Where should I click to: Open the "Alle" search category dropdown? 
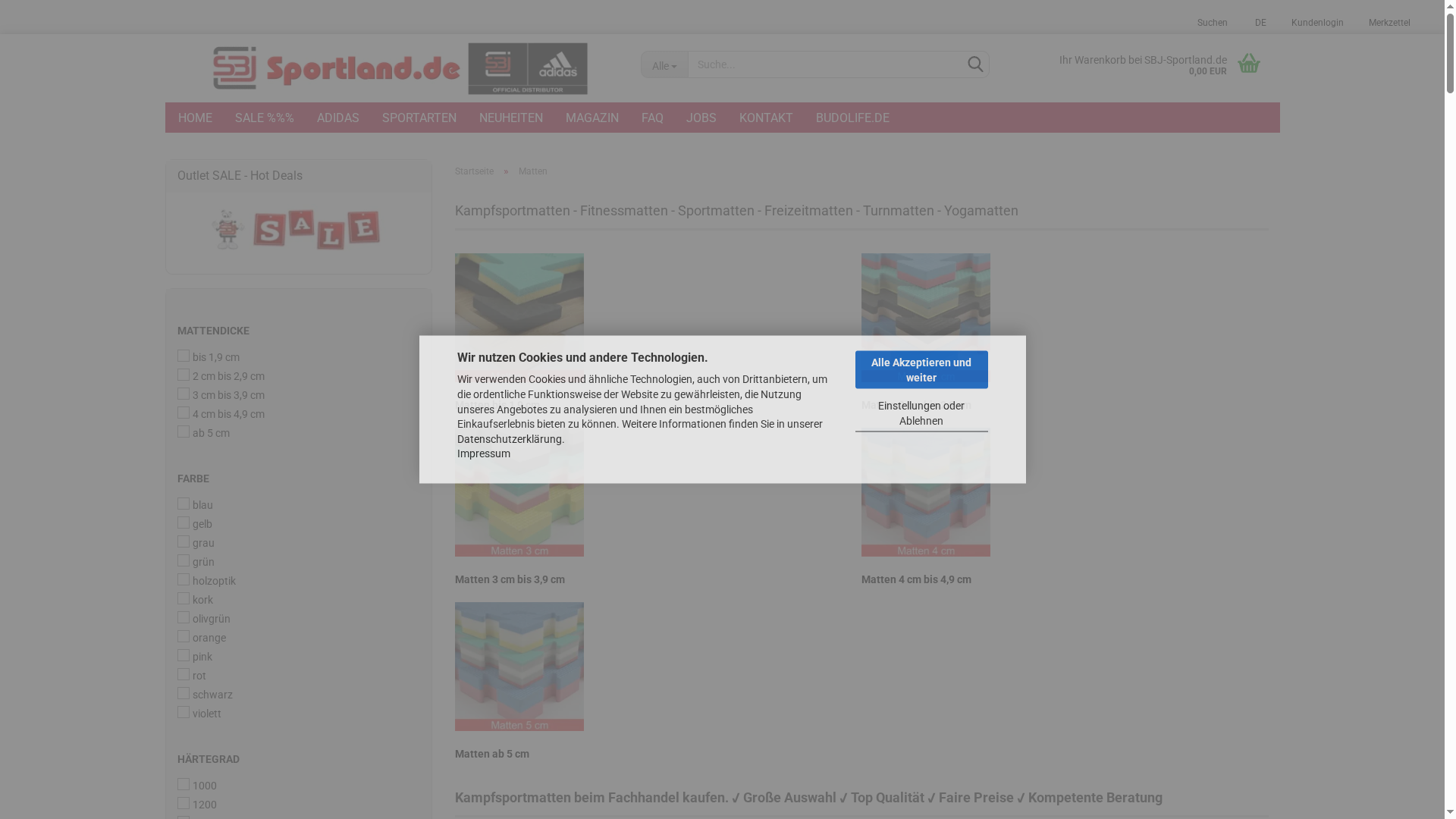click(x=664, y=65)
